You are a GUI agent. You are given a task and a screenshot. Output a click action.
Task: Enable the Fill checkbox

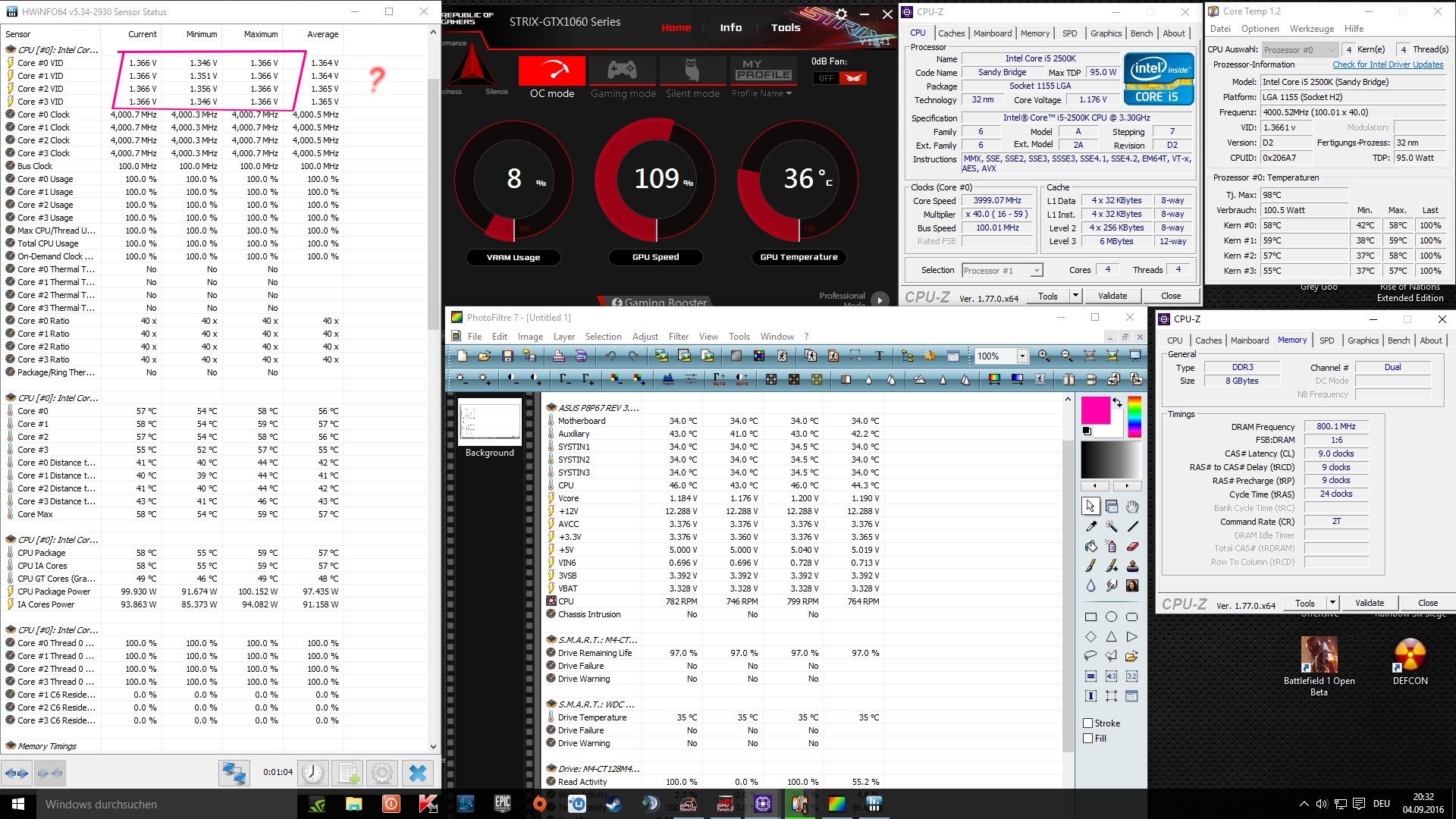click(1088, 738)
